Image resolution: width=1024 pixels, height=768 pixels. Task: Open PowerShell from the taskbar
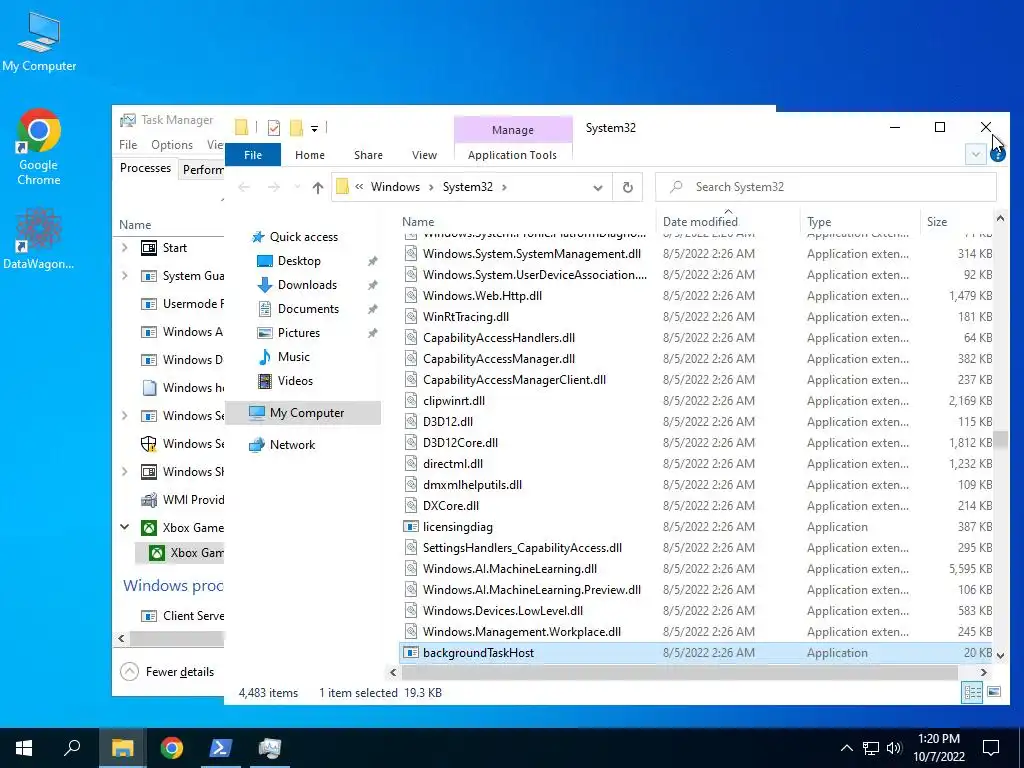[220, 748]
